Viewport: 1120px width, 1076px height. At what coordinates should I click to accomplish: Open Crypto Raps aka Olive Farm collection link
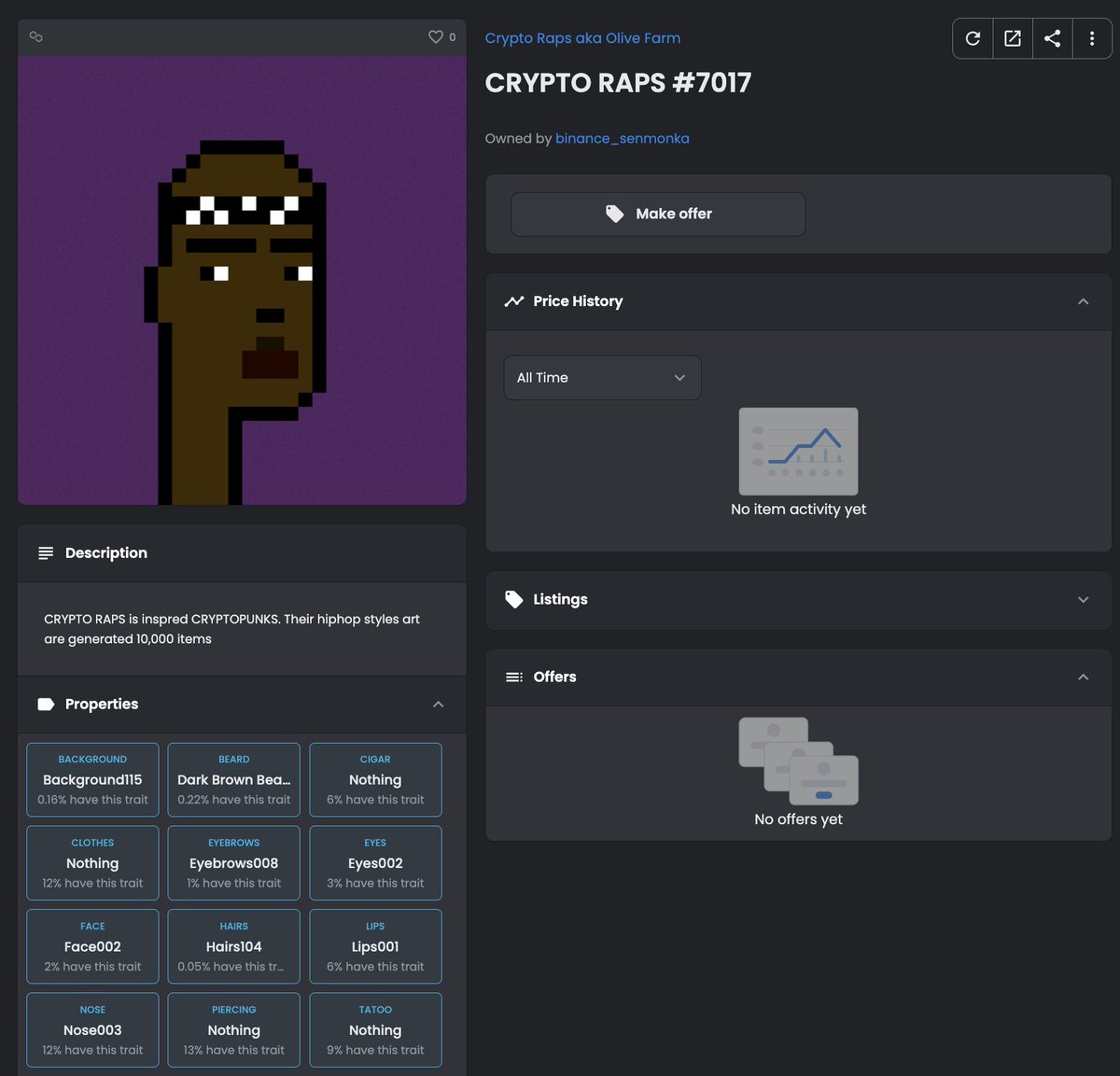click(582, 38)
